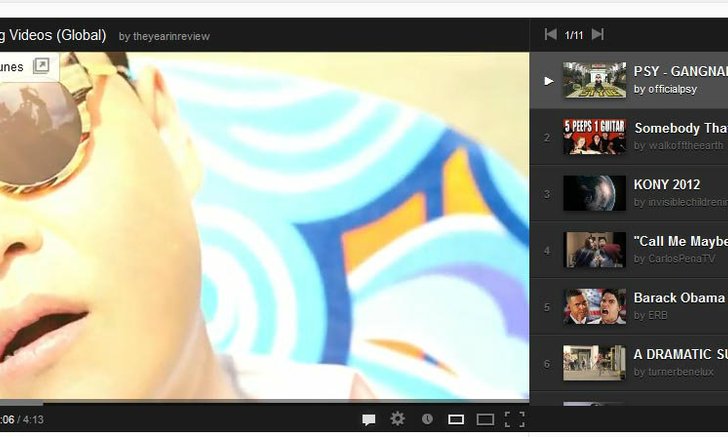Click the "Call Me Maybe" title text
Screen dimensions: 728x437
pyautogui.click(x=681, y=241)
